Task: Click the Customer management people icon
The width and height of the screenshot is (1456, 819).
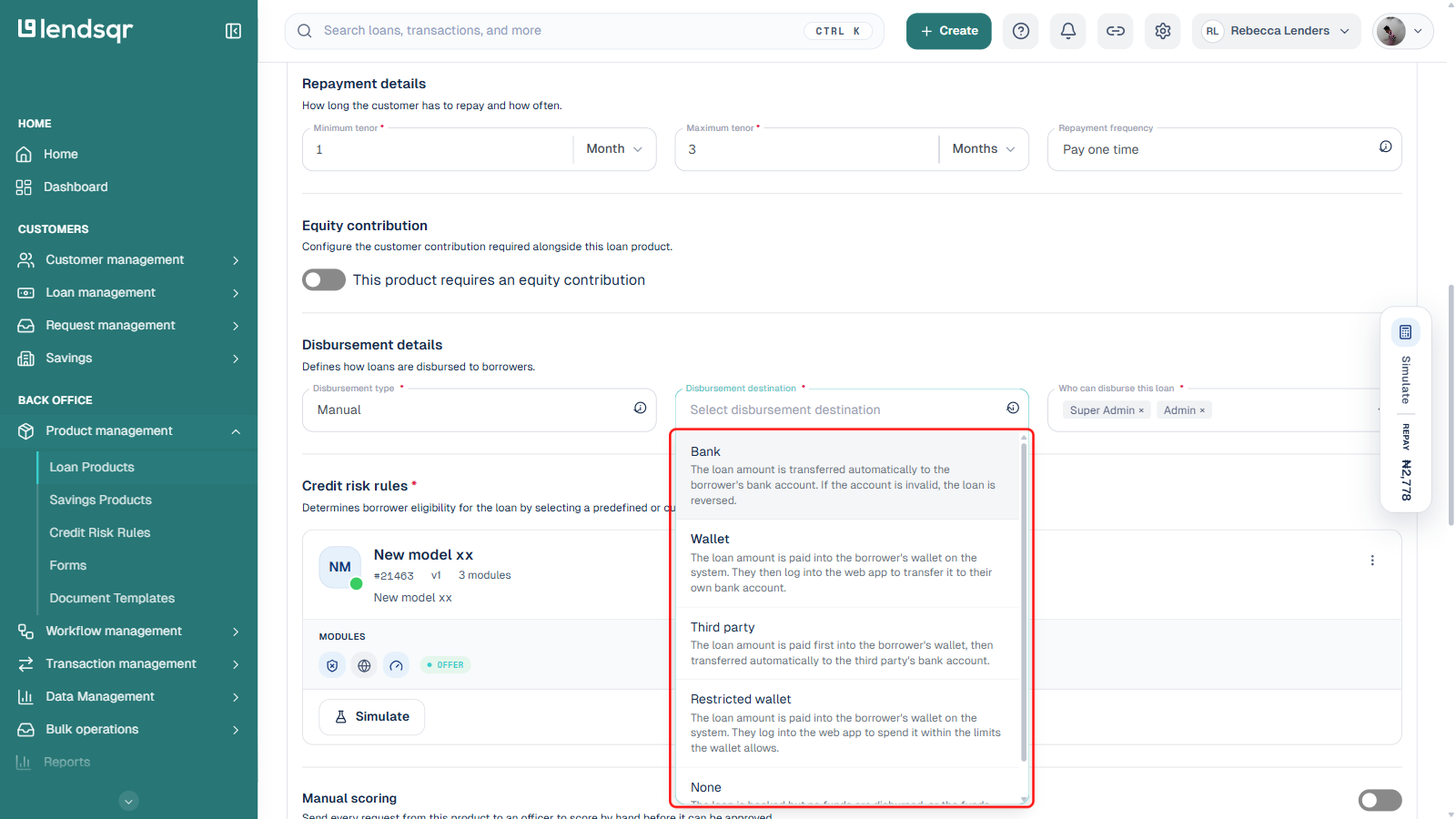Action: pos(26,260)
